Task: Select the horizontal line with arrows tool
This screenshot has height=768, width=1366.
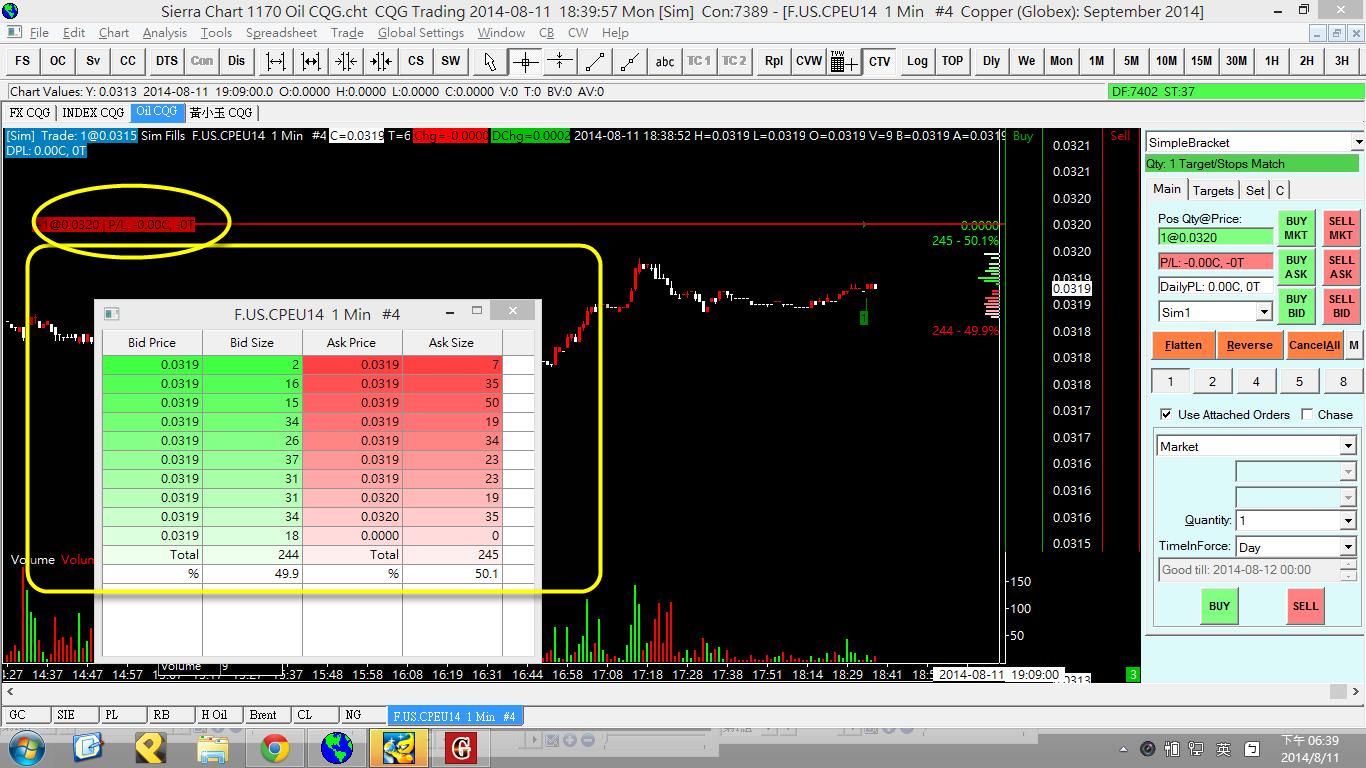Action: [x=560, y=61]
